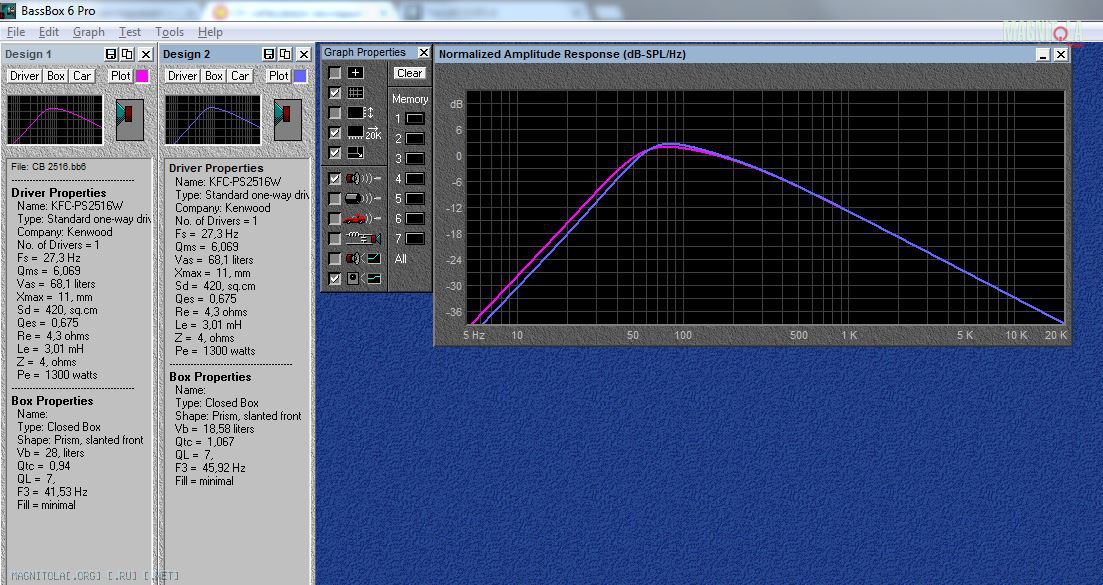
Task: Open the File menu
Action: click(x=15, y=32)
